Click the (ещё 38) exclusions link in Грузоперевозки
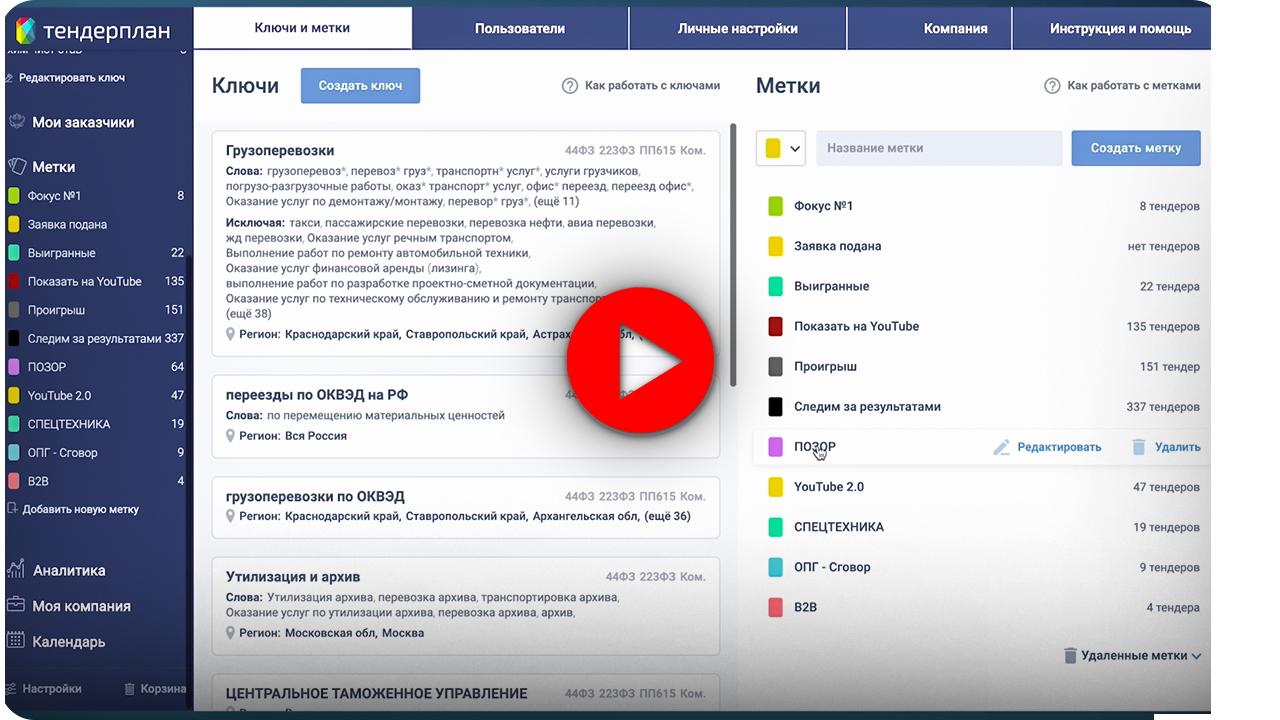 tap(251, 313)
